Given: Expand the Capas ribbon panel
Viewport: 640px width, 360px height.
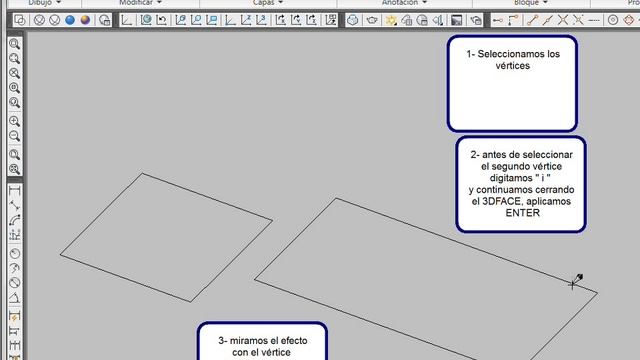Looking at the screenshot, I should point(268,2).
